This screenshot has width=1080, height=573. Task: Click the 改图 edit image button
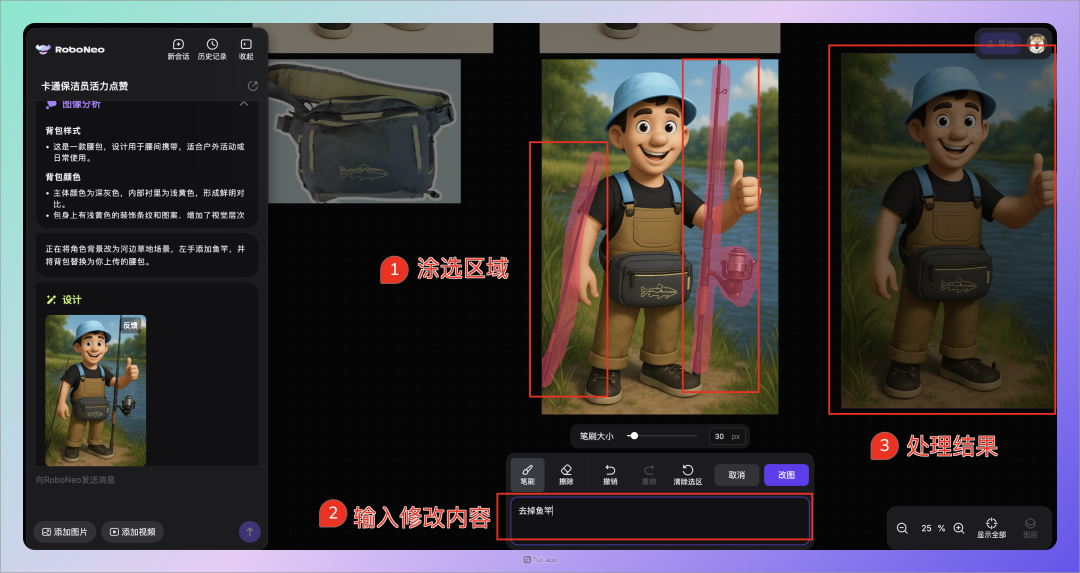pyautogui.click(x=786, y=475)
